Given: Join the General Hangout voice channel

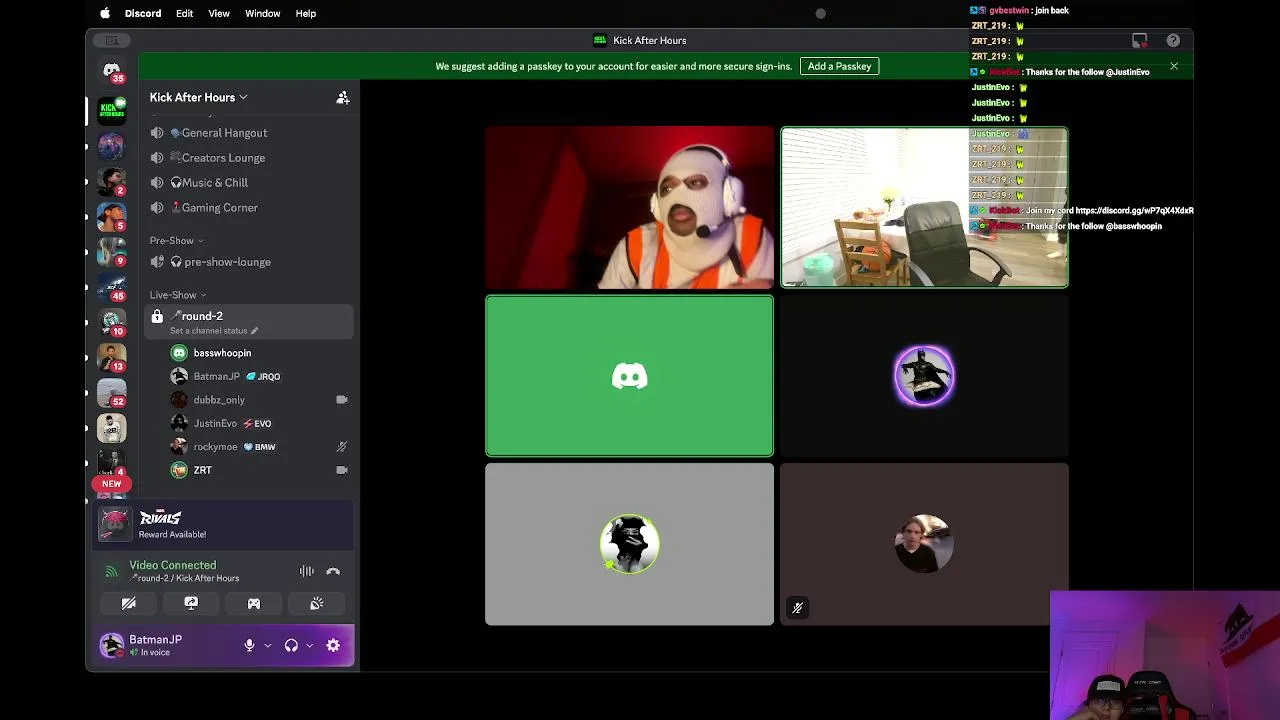Looking at the screenshot, I should [250, 133].
